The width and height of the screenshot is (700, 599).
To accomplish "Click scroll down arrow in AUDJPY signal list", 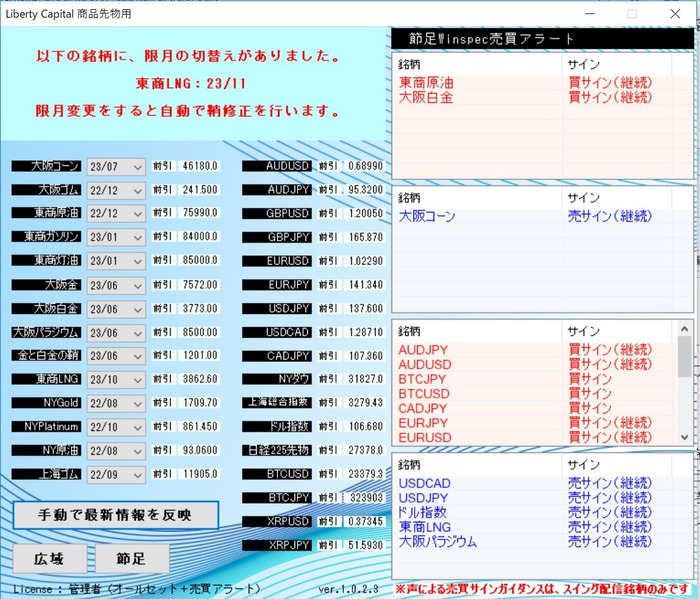I will click(684, 437).
